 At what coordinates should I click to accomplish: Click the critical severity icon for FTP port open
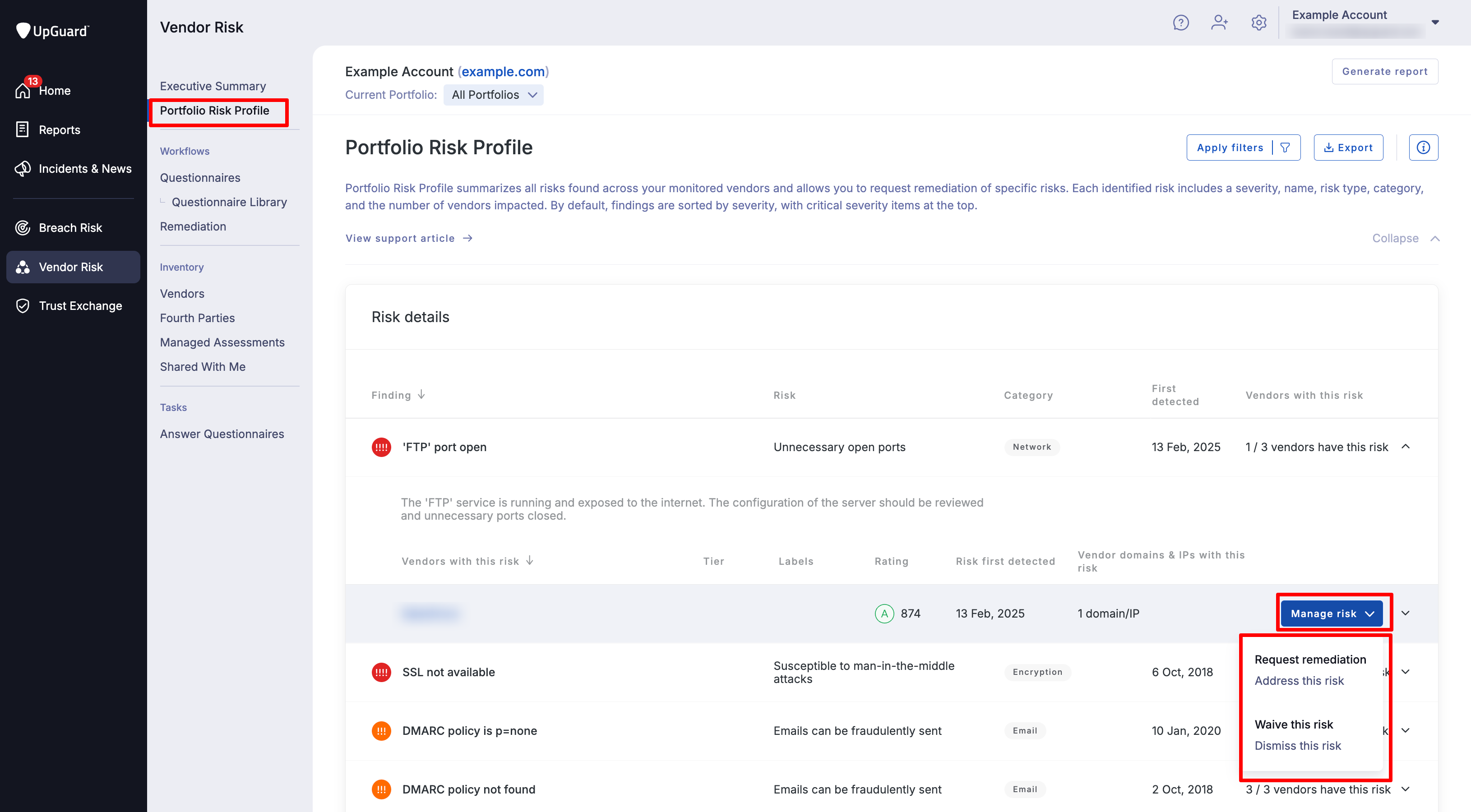click(x=381, y=447)
